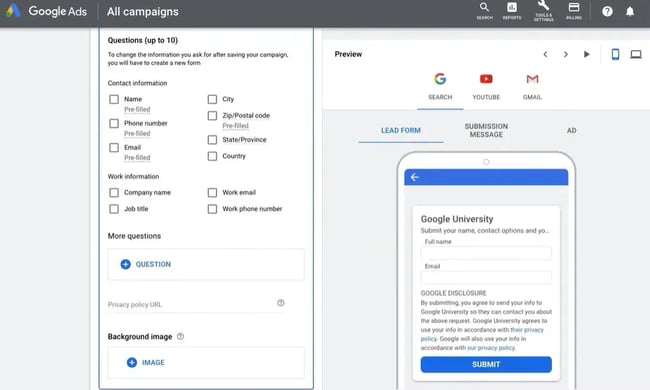The height and width of the screenshot is (390, 650).
Task: Click the back arrow in phone preview
Action: [415, 177]
